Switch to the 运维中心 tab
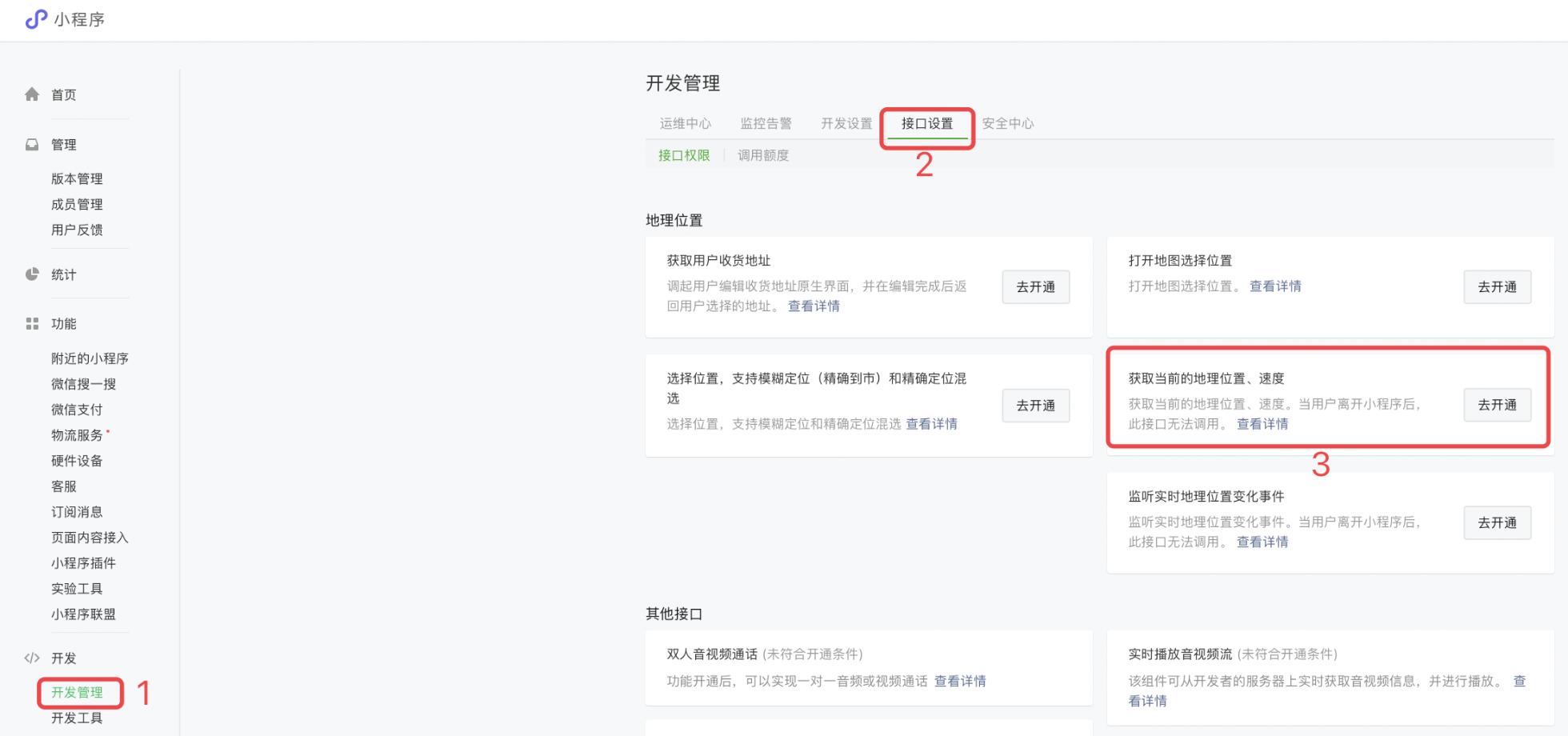 pyautogui.click(x=686, y=123)
